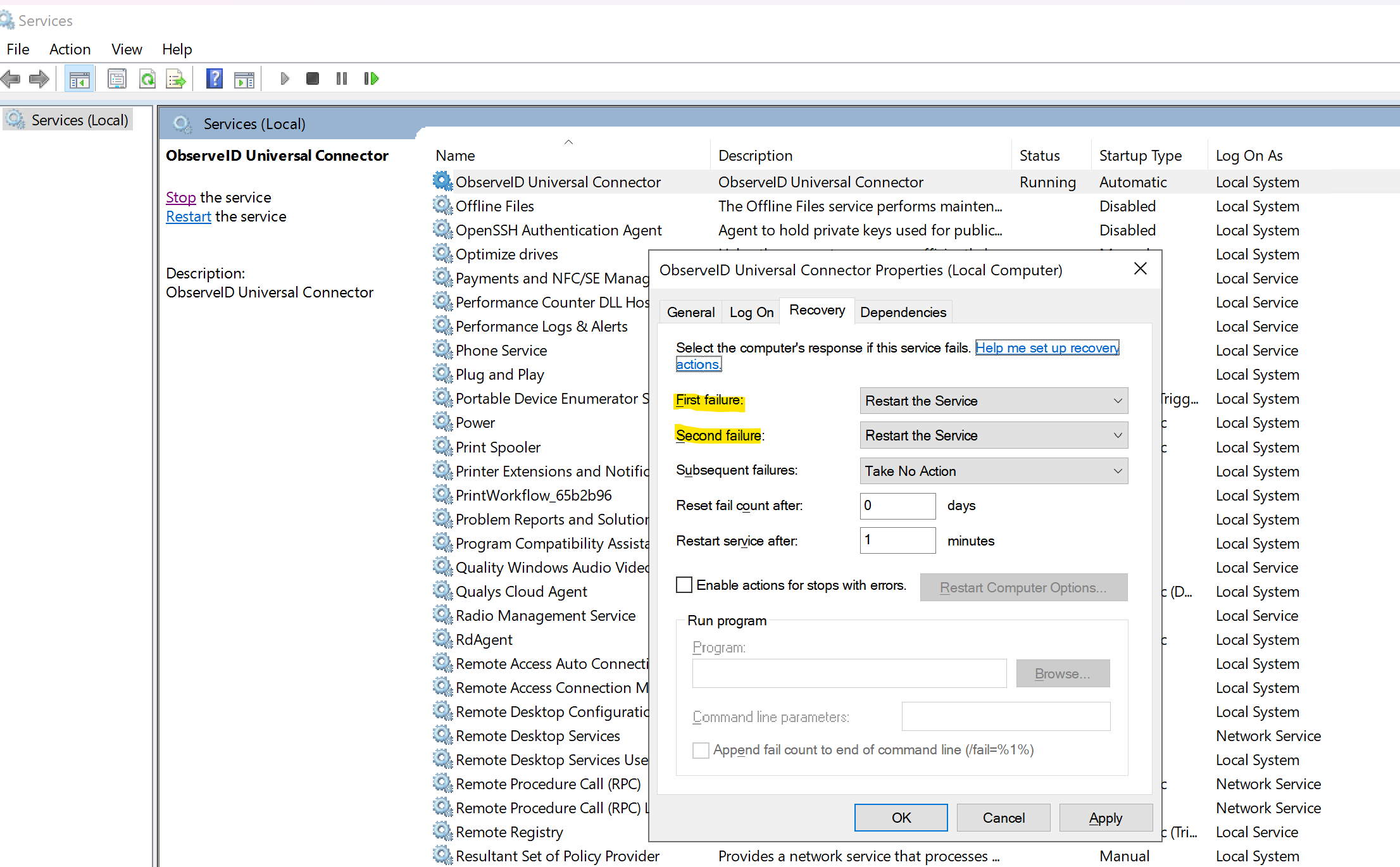This screenshot has width=1400, height=867.
Task: Click the Stop Service square icon
Action: tap(312, 78)
